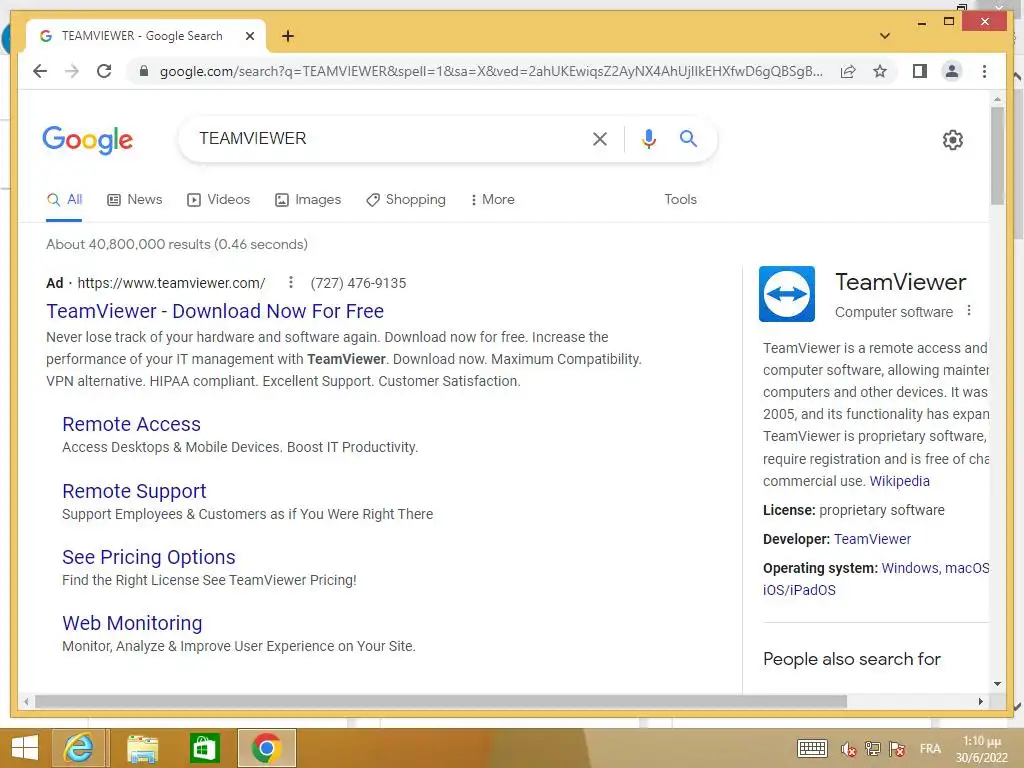Open the Web Monitoring sitelink
Viewport: 1024px width, 768px height.
pos(132,623)
